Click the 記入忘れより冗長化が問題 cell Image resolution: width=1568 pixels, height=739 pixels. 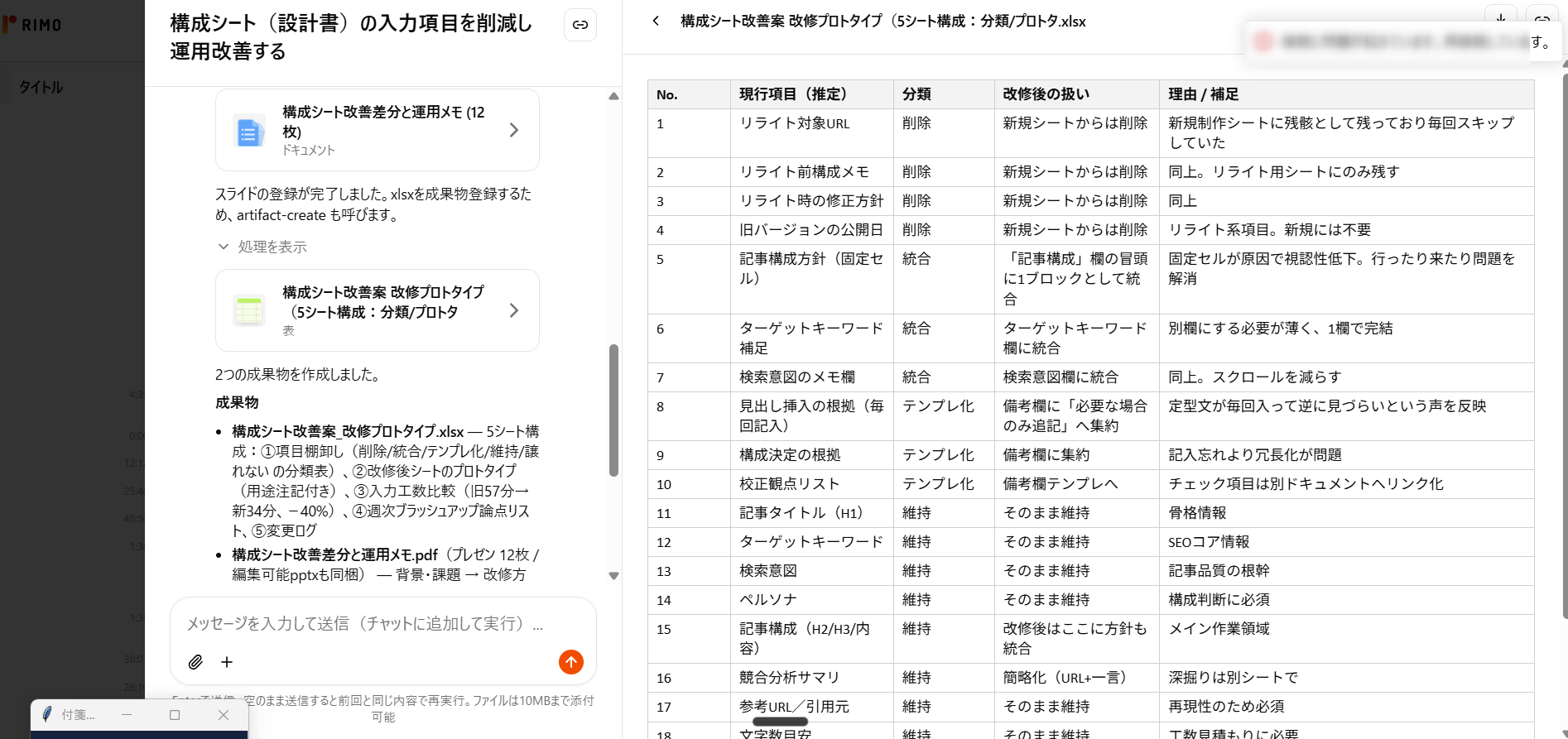[x=1346, y=455]
